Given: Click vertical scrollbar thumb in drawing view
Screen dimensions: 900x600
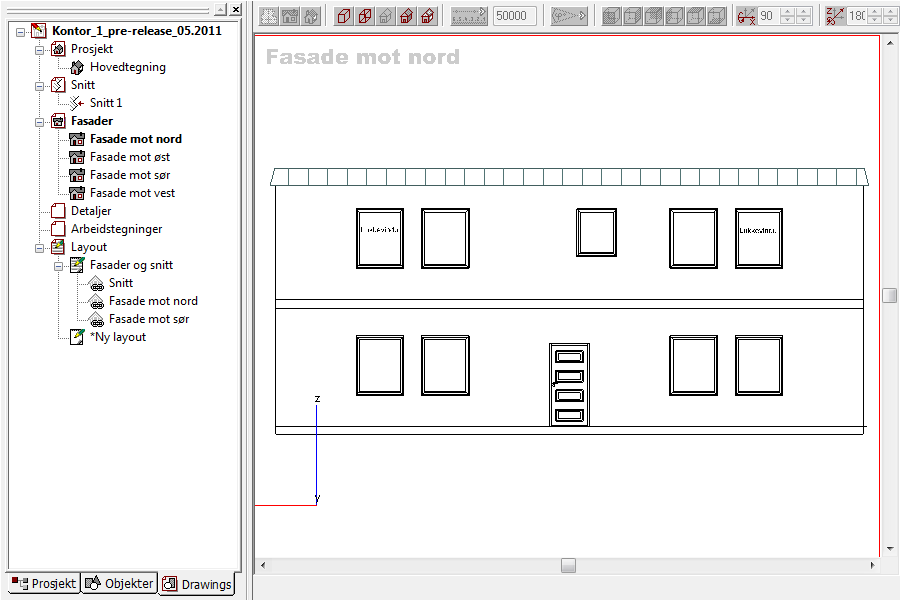Looking at the screenshot, I should [x=889, y=295].
